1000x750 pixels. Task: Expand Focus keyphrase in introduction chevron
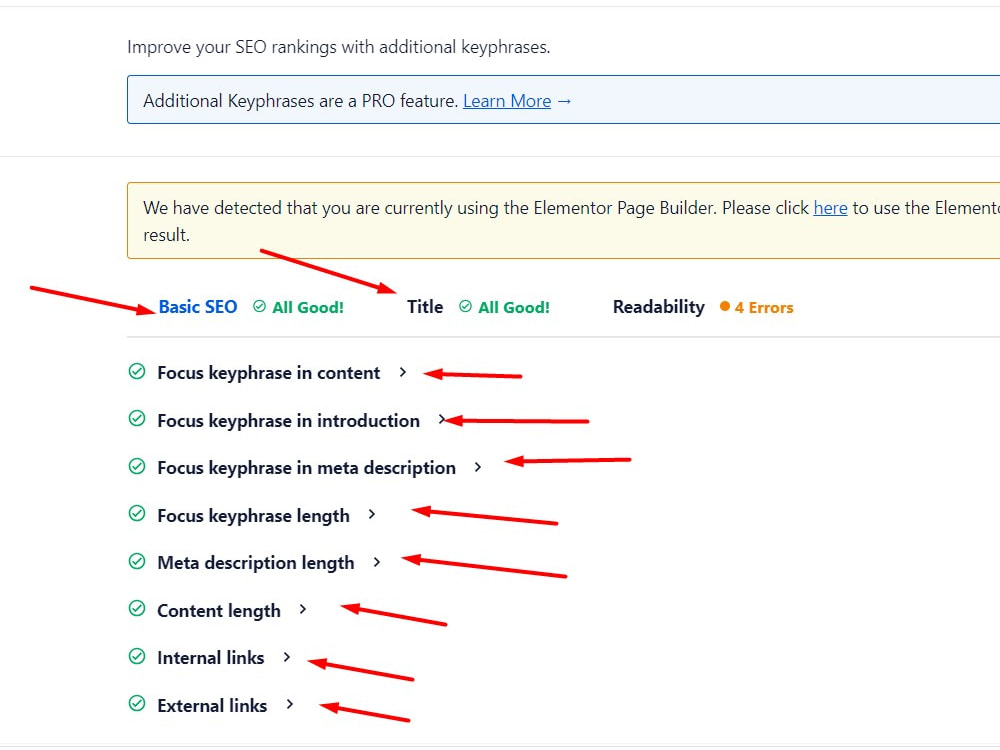tap(441, 420)
